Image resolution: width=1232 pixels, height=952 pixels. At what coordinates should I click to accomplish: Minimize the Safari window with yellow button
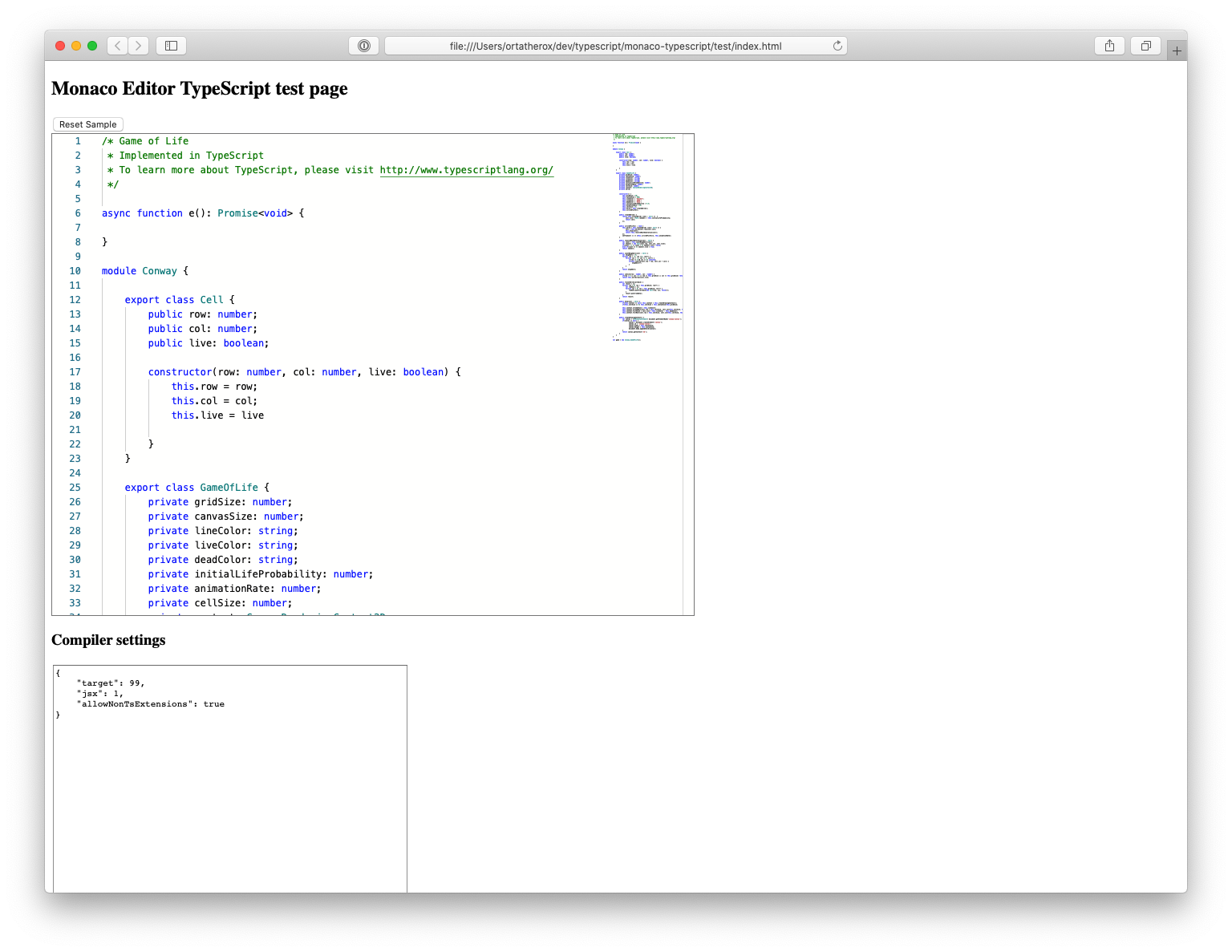[76, 46]
